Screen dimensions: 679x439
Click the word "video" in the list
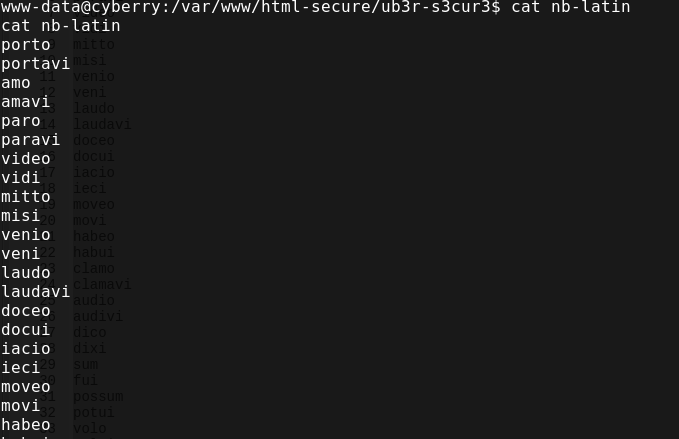26,159
